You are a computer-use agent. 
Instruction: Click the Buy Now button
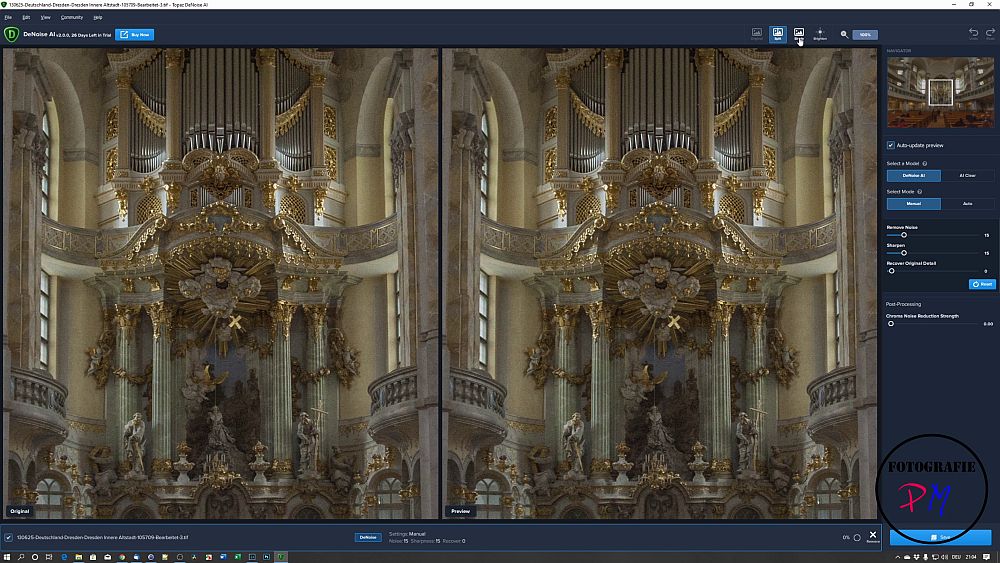coord(135,34)
